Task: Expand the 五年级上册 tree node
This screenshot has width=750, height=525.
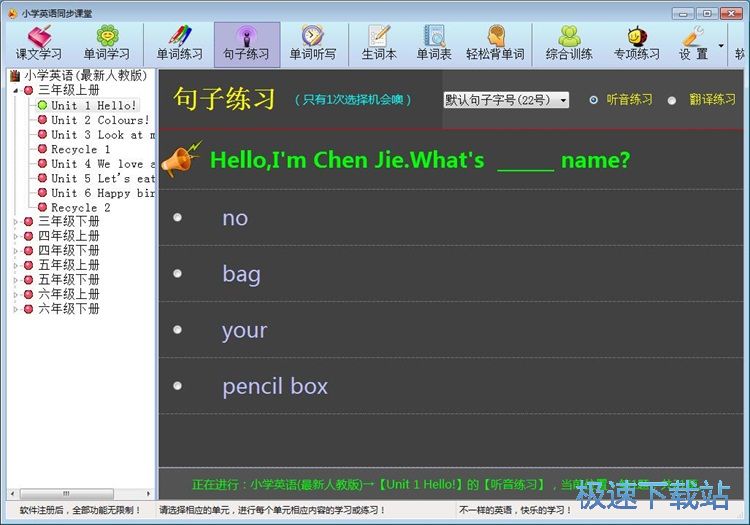Action: (x=16, y=265)
